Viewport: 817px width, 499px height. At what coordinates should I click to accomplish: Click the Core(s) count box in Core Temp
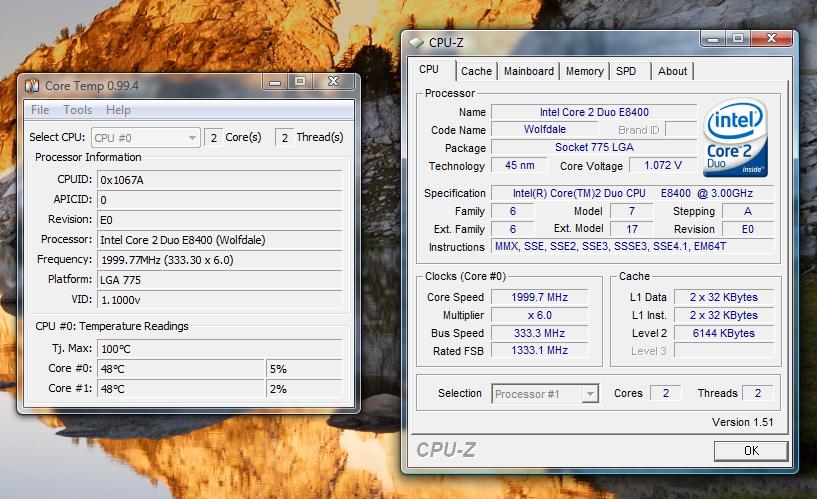pyautogui.click(x=214, y=138)
